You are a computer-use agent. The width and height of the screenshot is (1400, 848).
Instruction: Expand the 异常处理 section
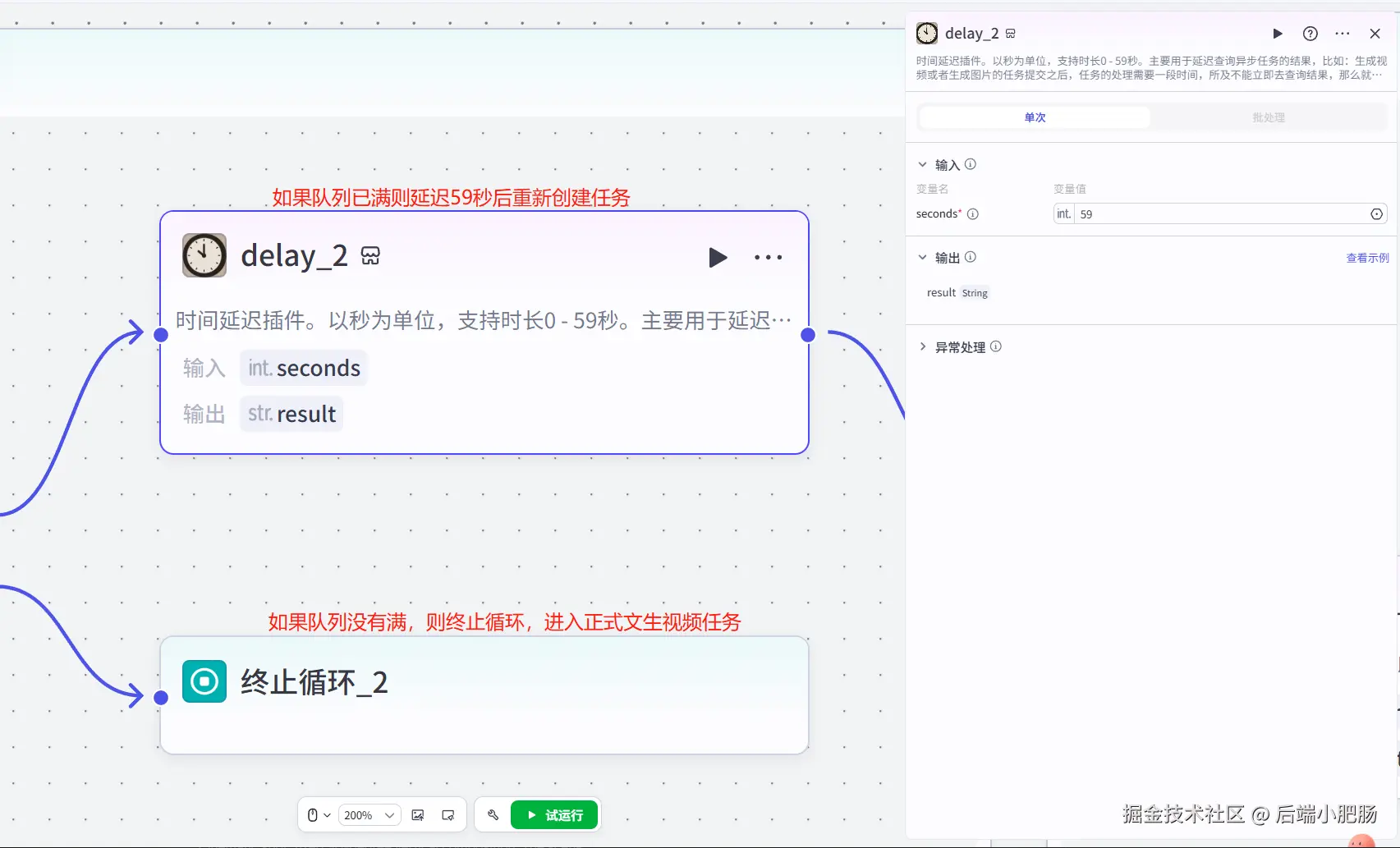922,346
